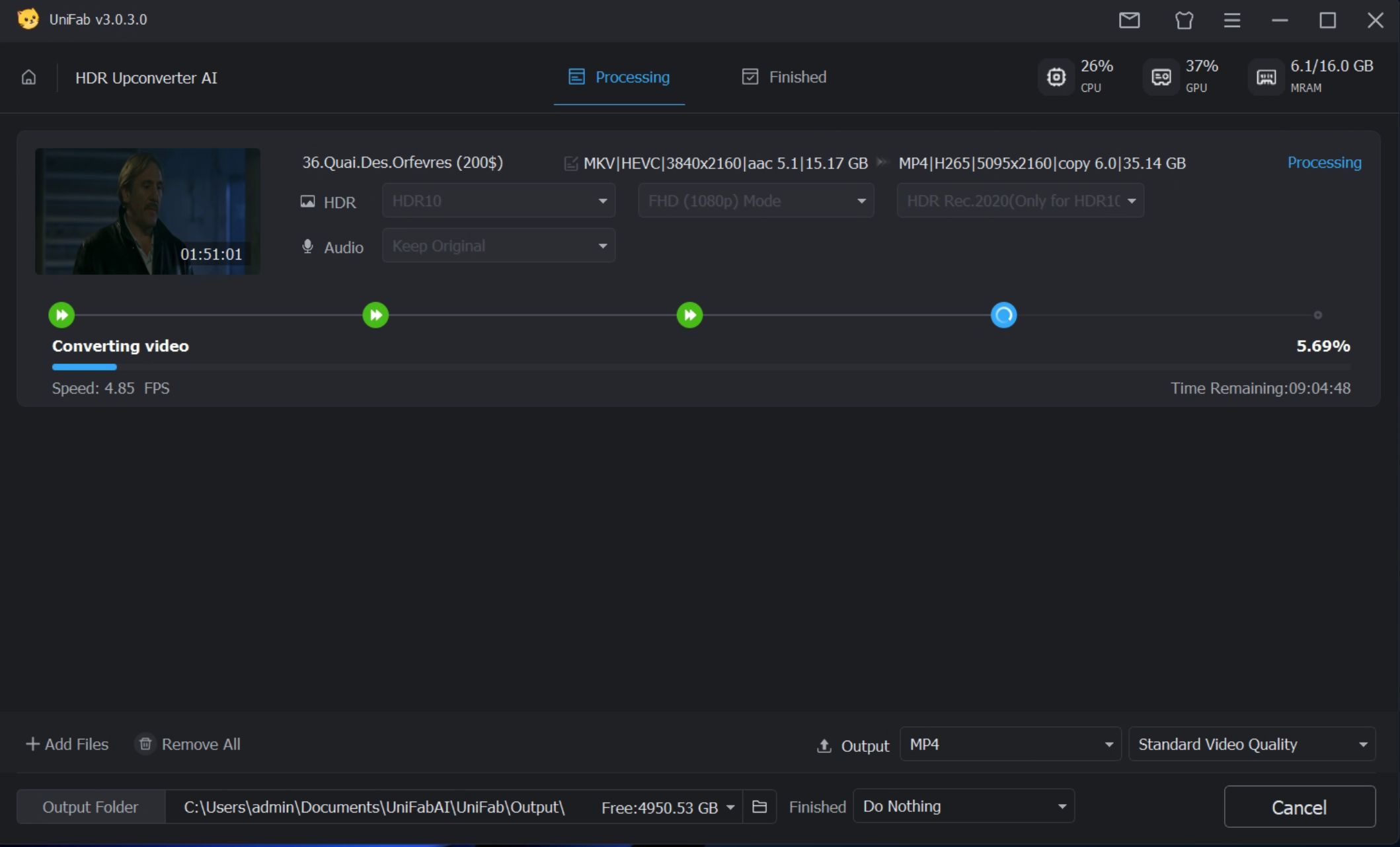1400x847 pixels.
Task: Switch to the Finished tab
Action: 784,77
